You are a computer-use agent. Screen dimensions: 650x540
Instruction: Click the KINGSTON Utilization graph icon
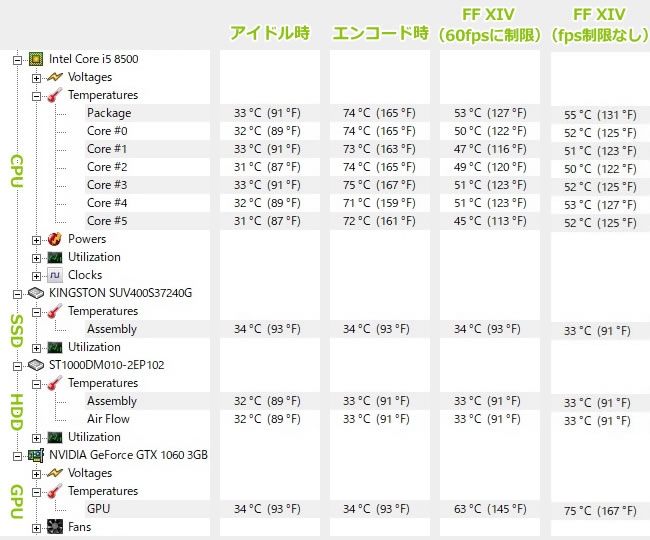pyautogui.click(x=55, y=347)
